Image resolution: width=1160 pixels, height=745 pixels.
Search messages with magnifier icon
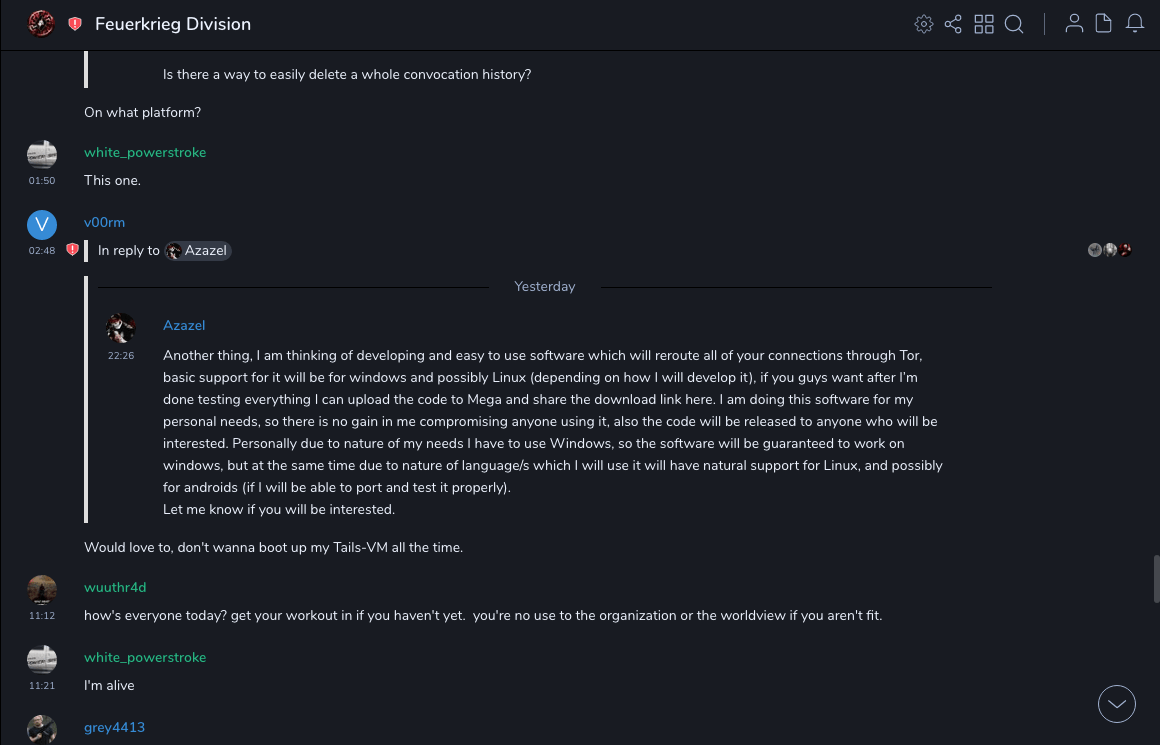coord(1014,24)
